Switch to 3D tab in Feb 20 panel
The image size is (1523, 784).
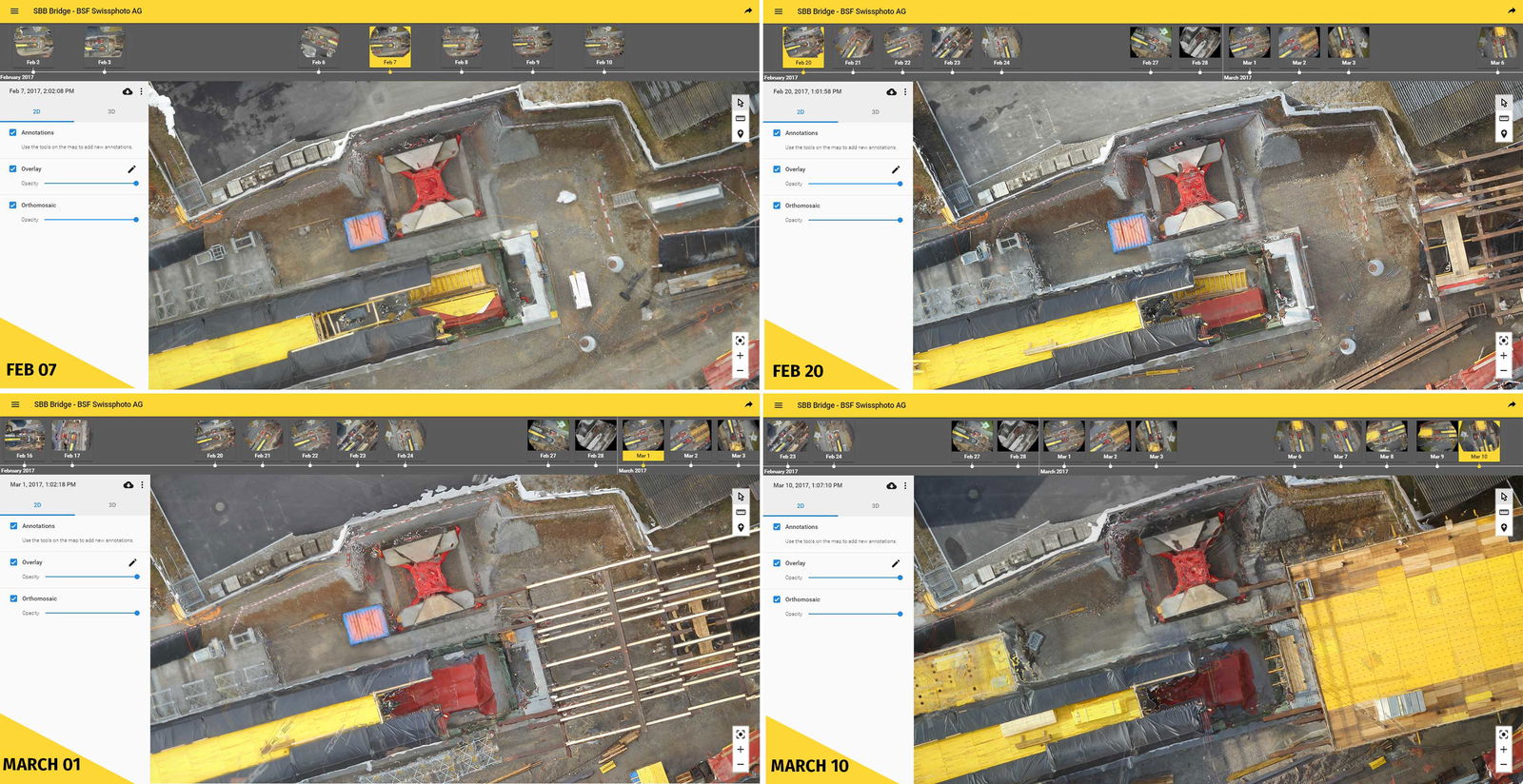tap(875, 112)
